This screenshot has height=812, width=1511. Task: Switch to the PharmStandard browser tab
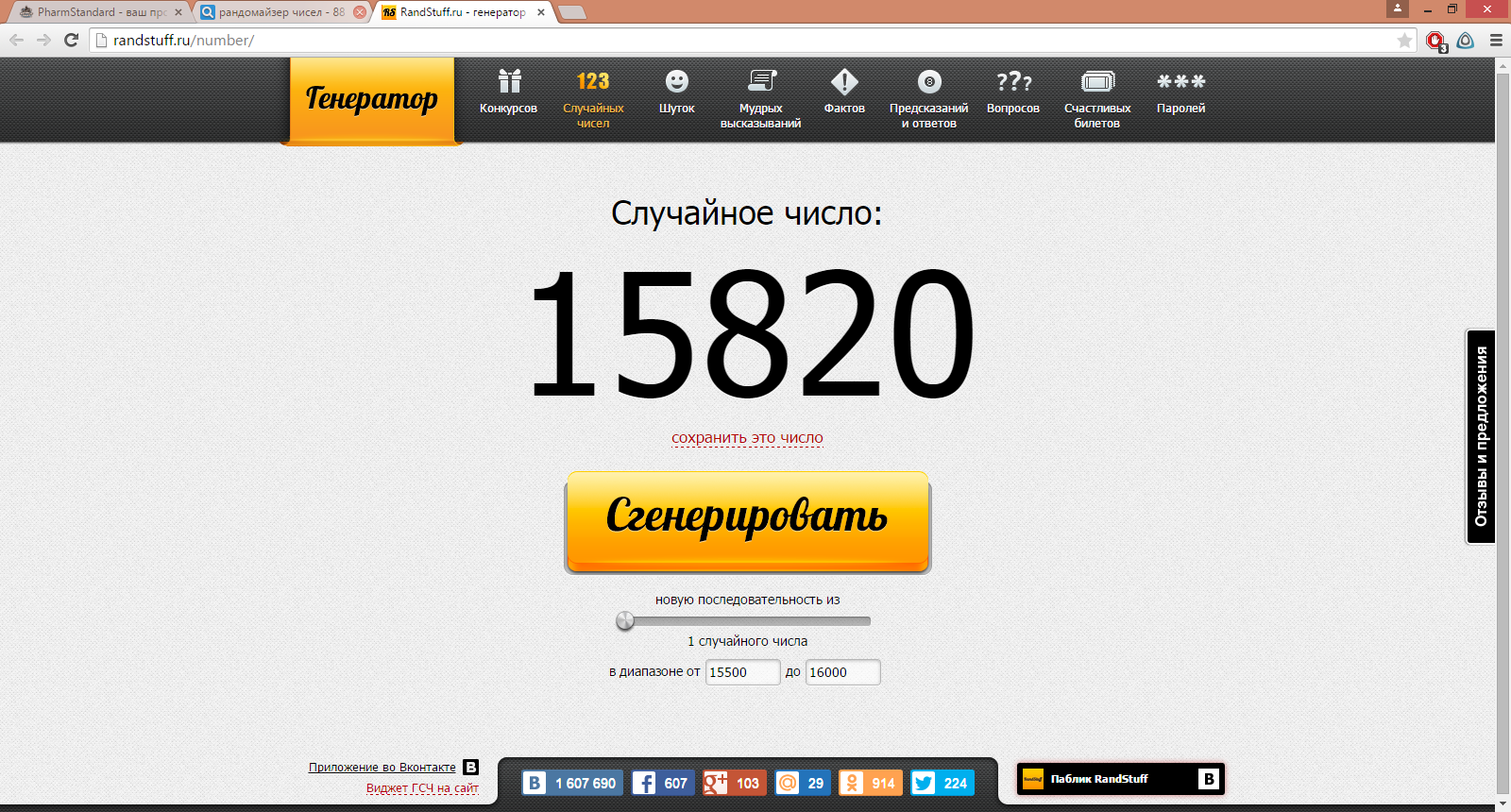94,12
